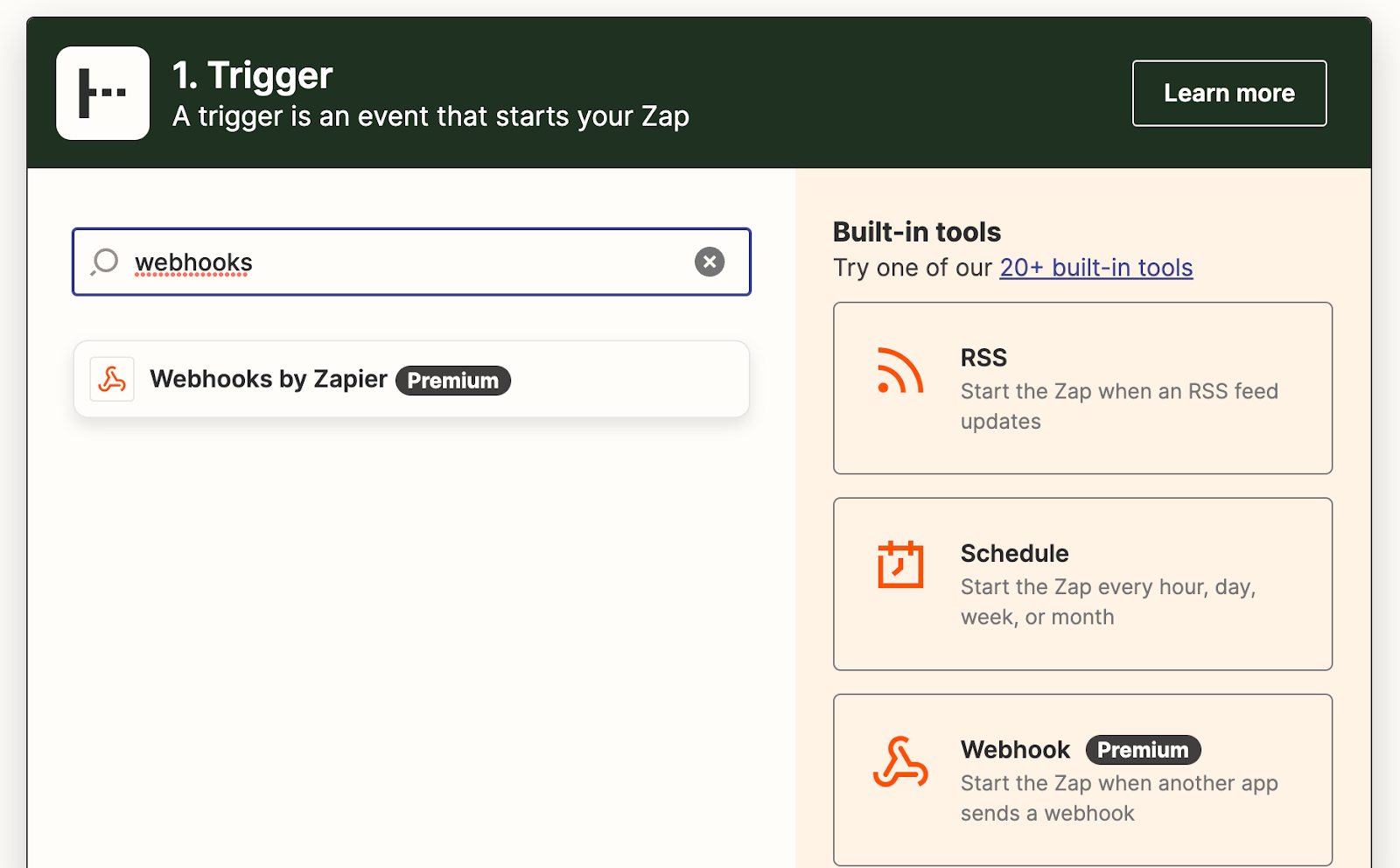The image size is (1400, 868).
Task: Click the Premium badge next to Webhook
Action: click(1144, 750)
